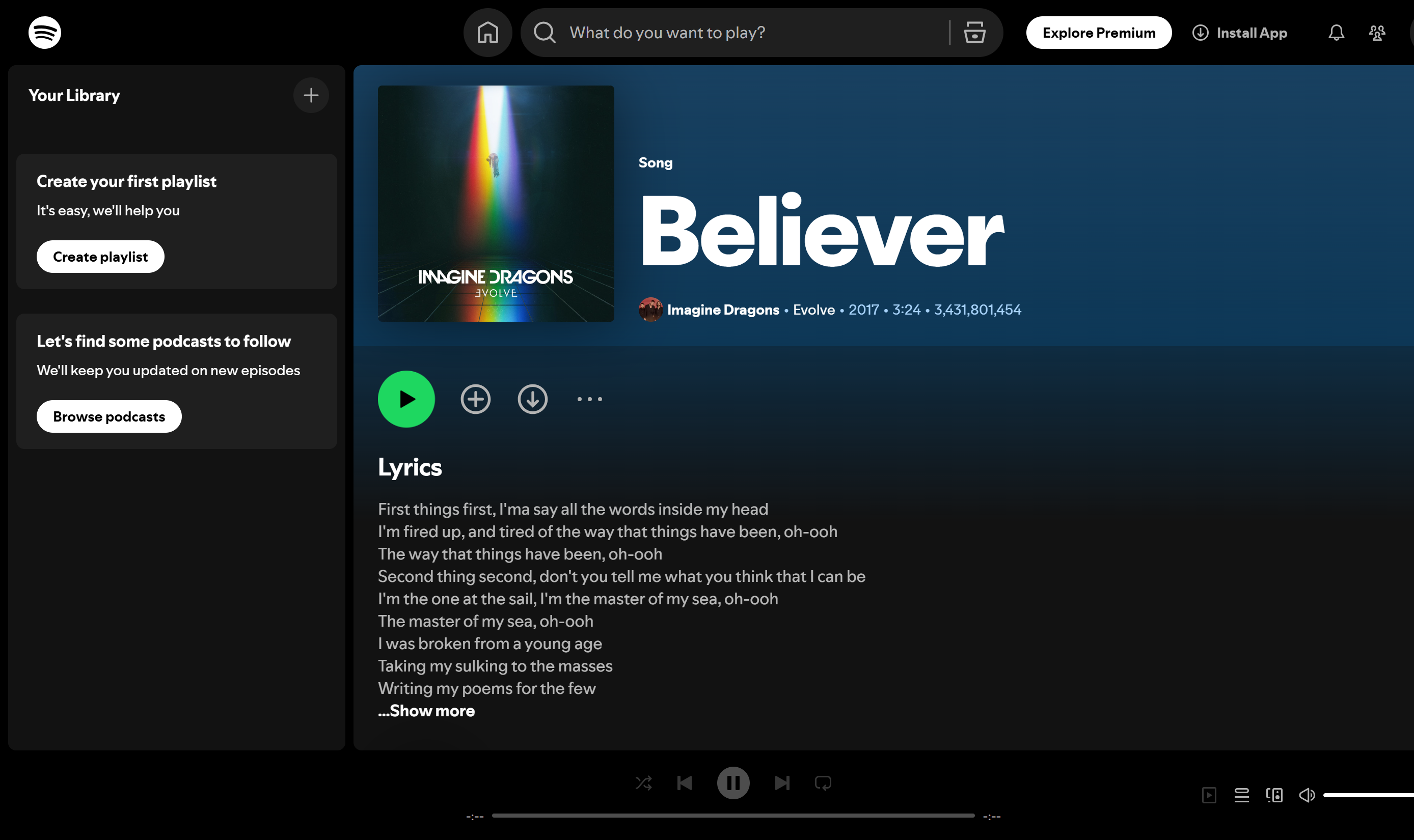Add Believer to Liked Songs
Image resolution: width=1414 pixels, height=840 pixels.
pyautogui.click(x=475, y=399)
